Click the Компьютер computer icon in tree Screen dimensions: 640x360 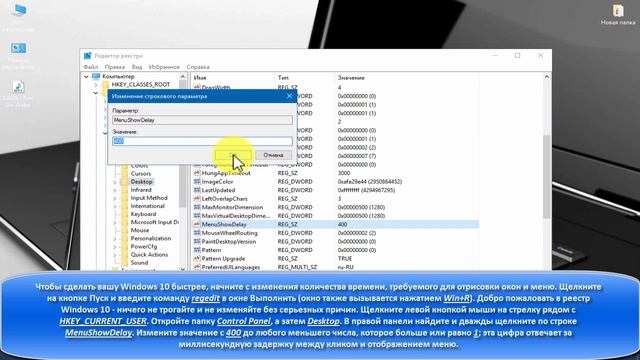pyautogui.click(x=96, y=76)
